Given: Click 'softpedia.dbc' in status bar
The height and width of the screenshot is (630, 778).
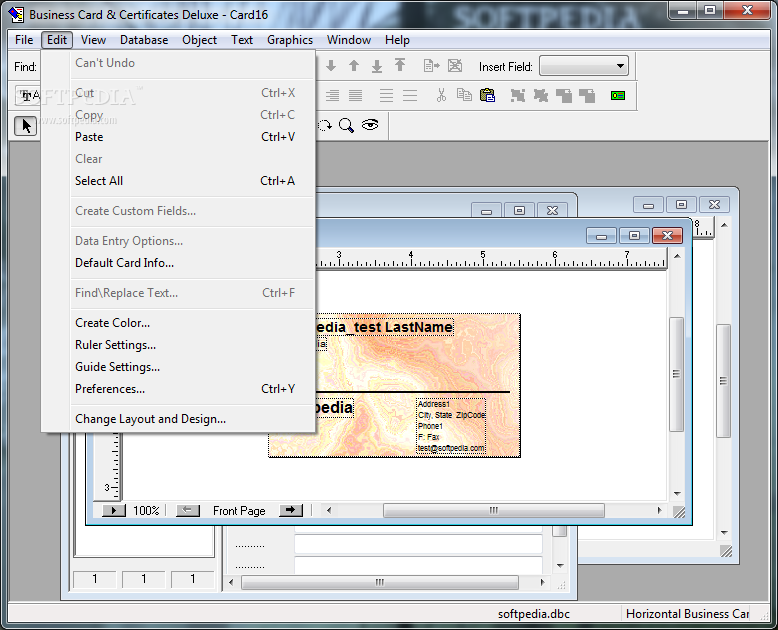Looking at the screenshot, I should coord(534,614).
